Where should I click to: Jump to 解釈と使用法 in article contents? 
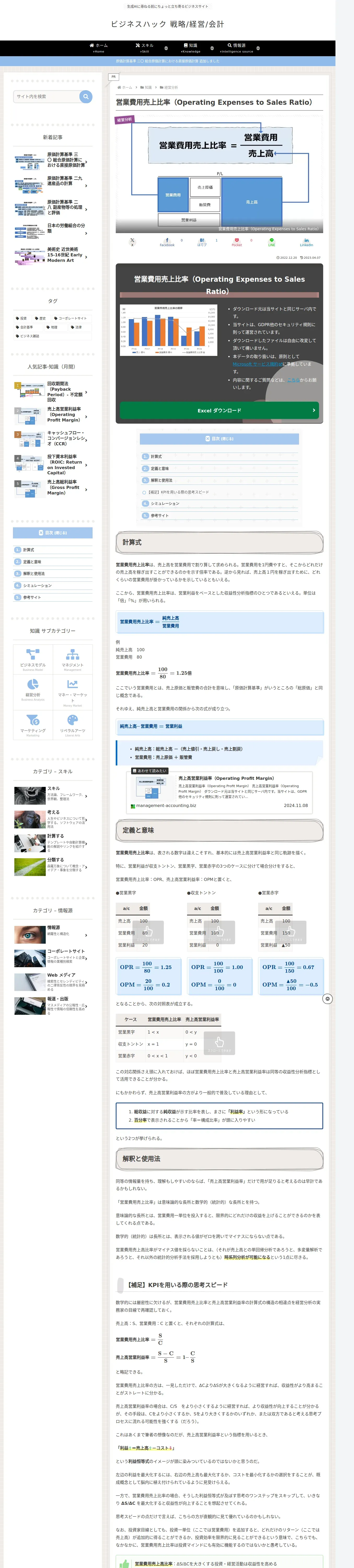click(161, 480)
